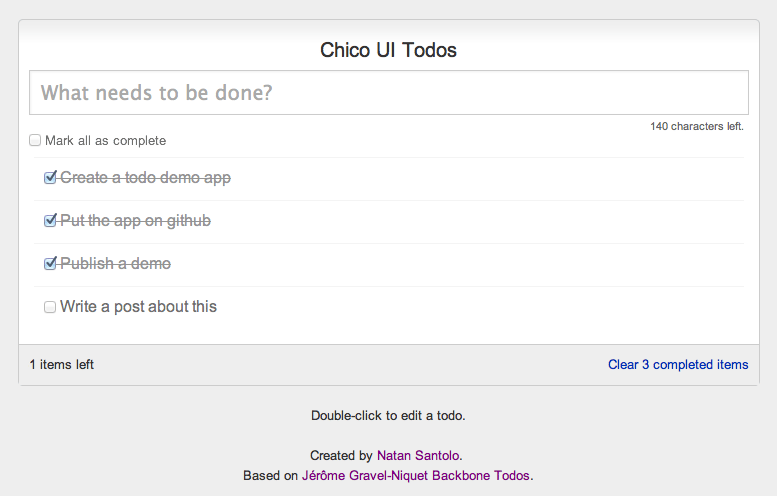Select the 'Publish a demo' todo text

pyautogui.click(x=115, y=264)
